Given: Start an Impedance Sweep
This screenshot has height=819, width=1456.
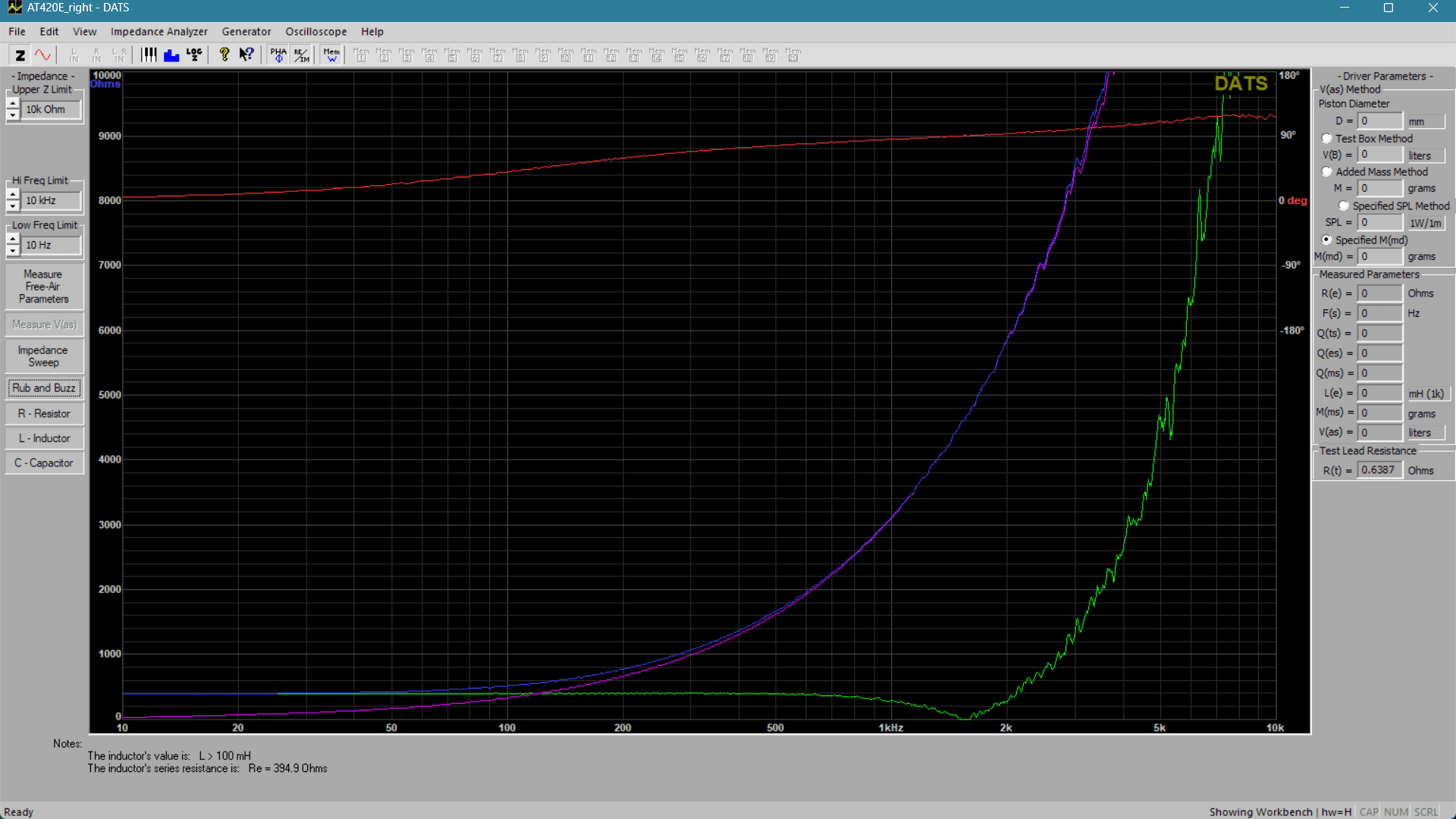Looking at the screenshot, I should tap(44, 356).
